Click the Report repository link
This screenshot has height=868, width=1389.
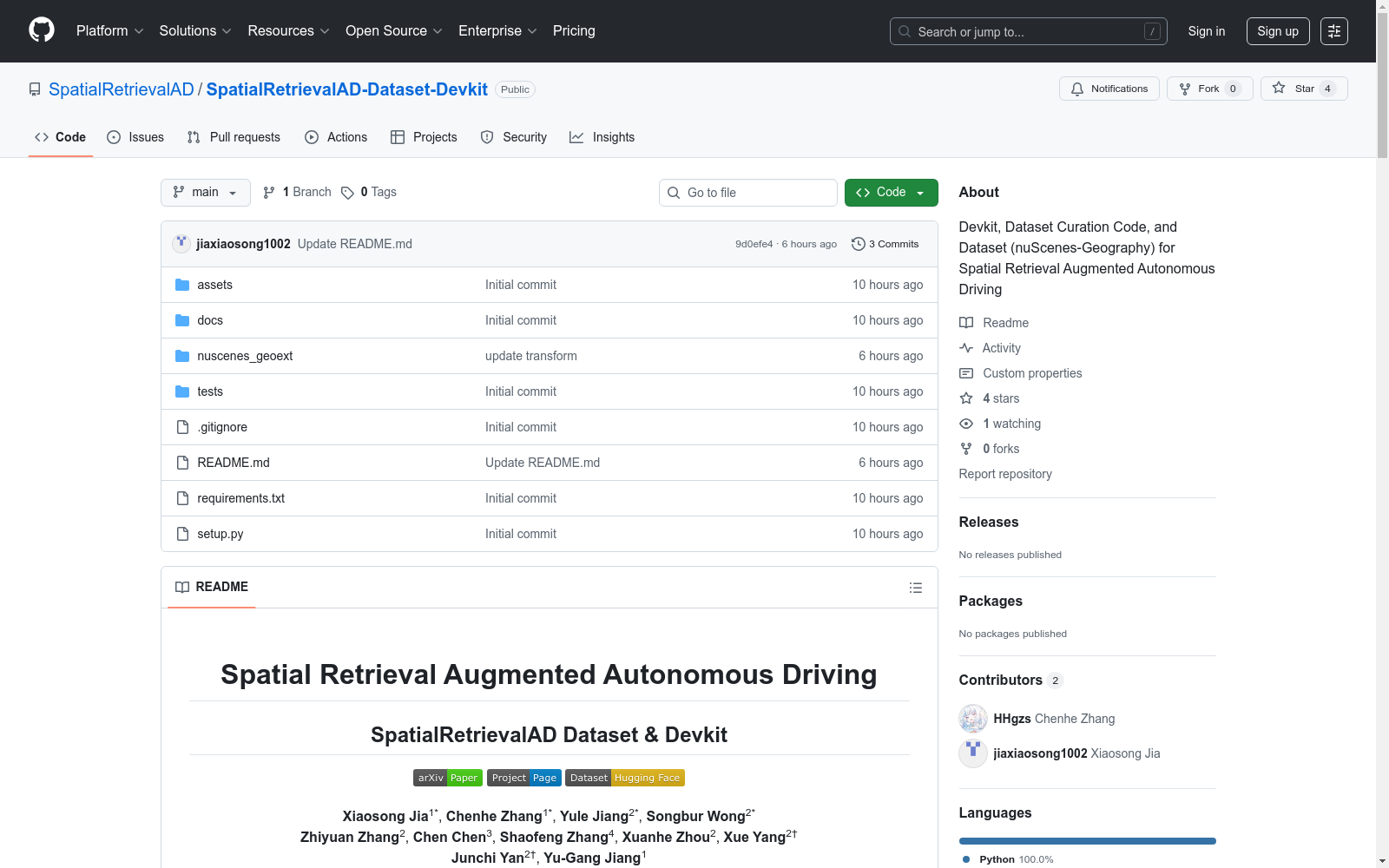1005,474
